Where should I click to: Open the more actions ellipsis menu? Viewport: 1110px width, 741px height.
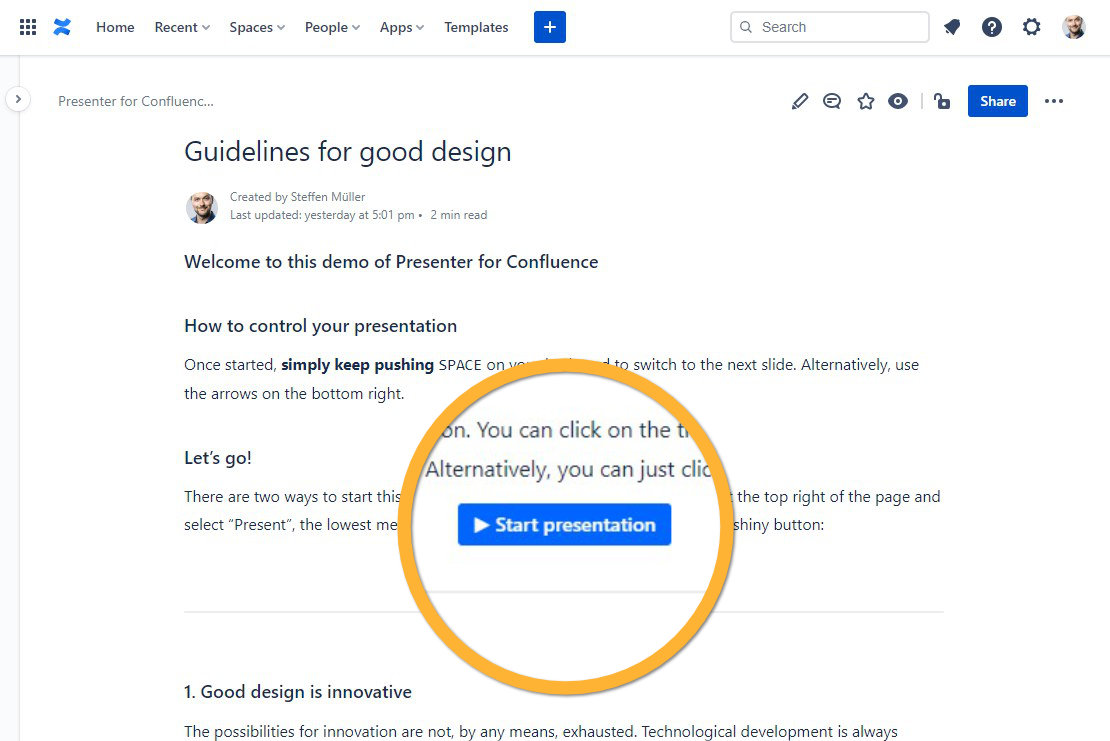(x=1053, y=101)
